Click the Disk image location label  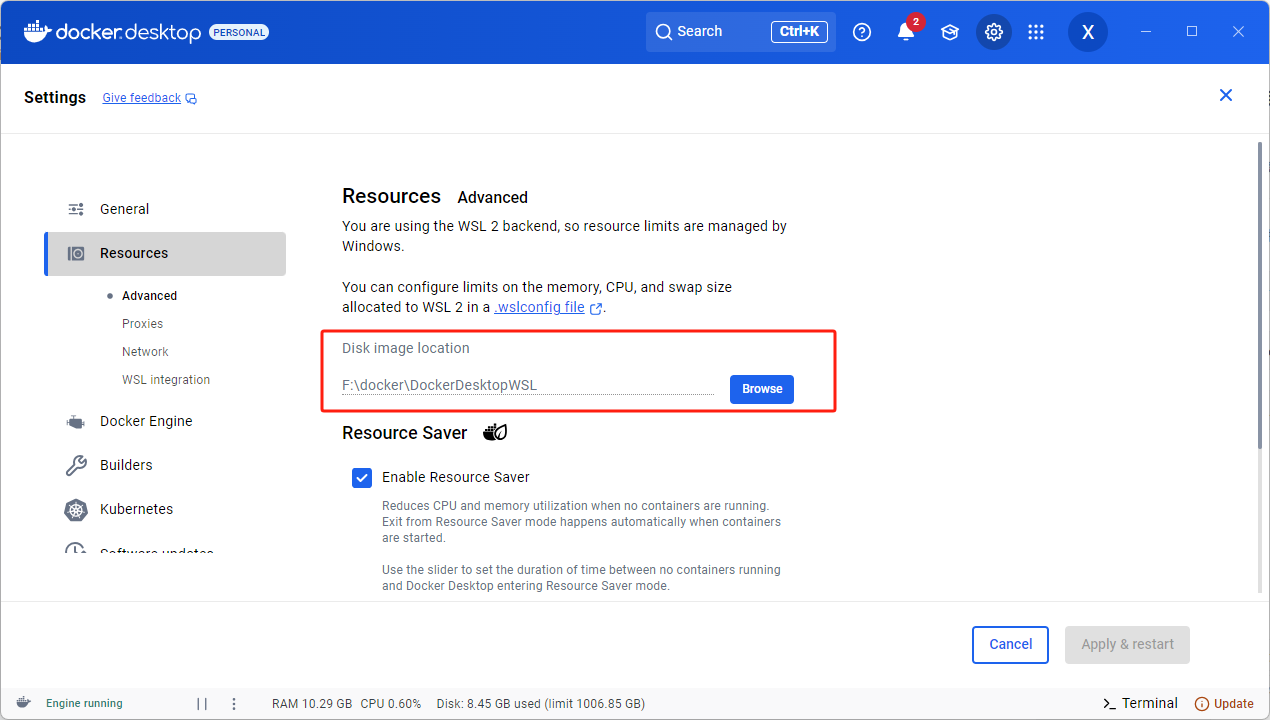point(406,348)
